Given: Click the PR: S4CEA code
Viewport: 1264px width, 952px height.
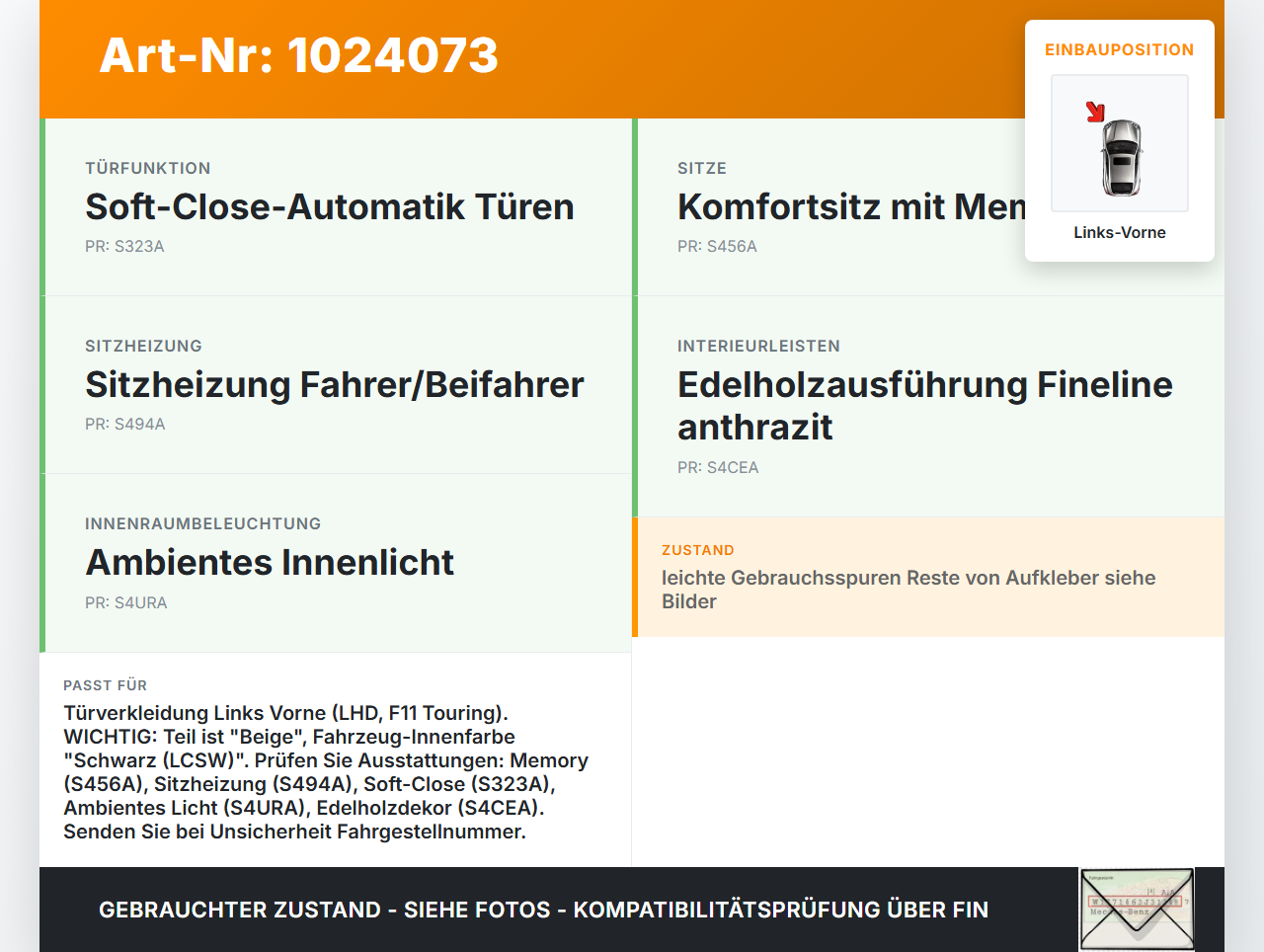Looking at the screenshot, I should click(718, 467).
